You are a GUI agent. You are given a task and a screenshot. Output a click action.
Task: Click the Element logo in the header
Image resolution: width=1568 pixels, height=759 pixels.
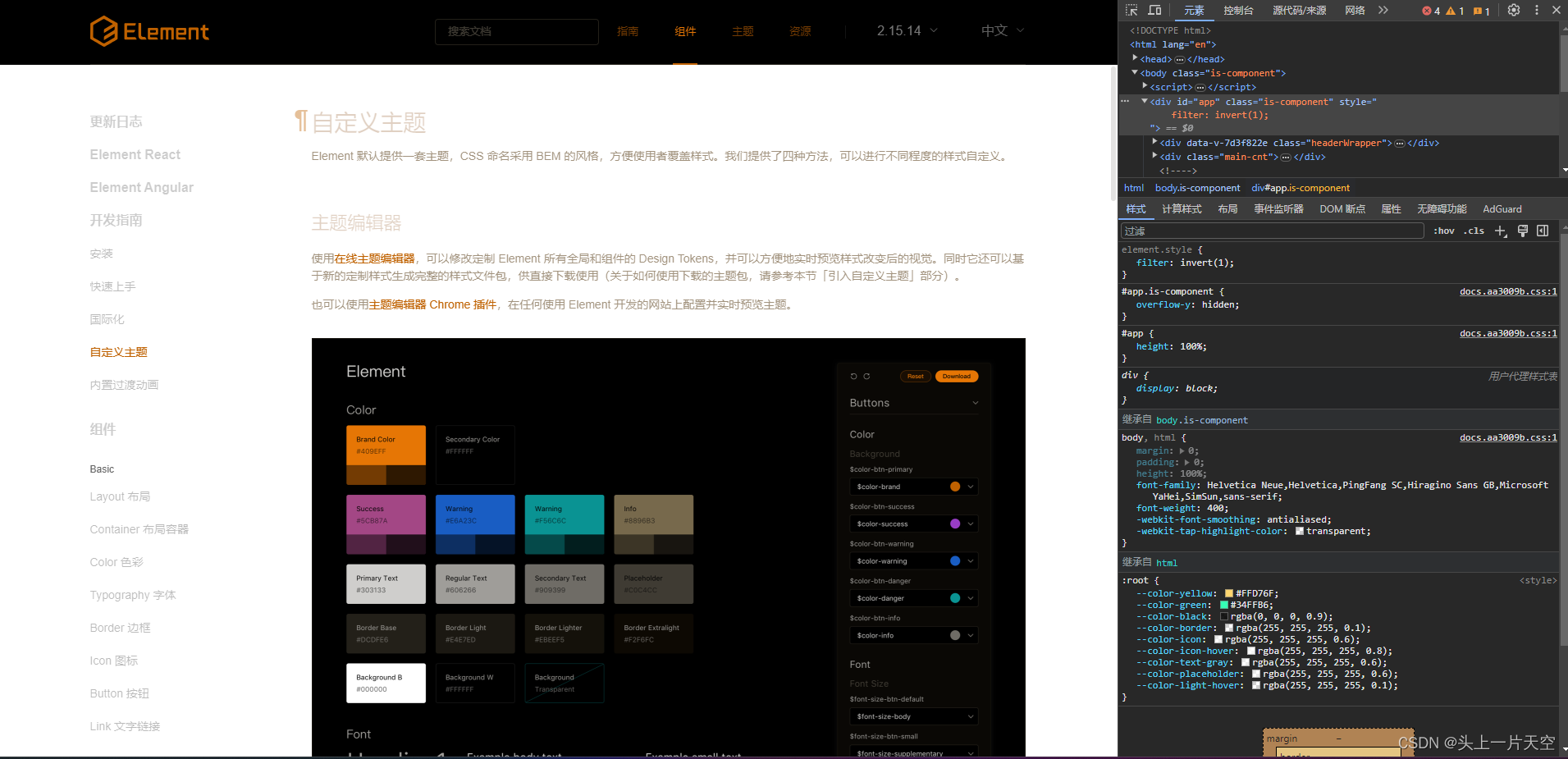(x=149, y=31)
